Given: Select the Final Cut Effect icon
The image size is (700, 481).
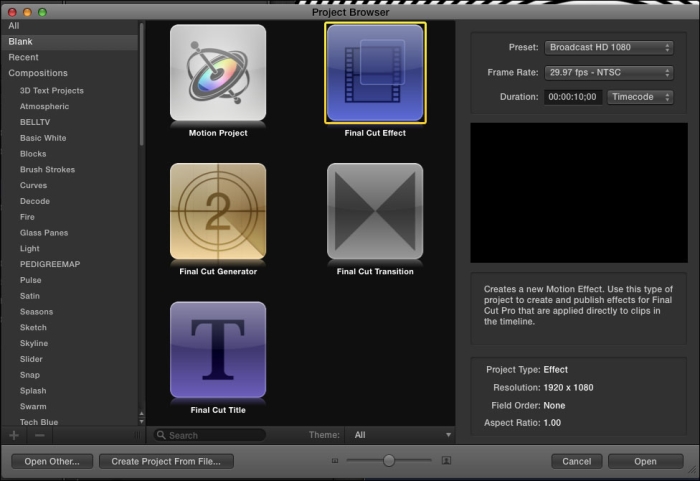Looking at the screenshot, I should coord(375,73).
